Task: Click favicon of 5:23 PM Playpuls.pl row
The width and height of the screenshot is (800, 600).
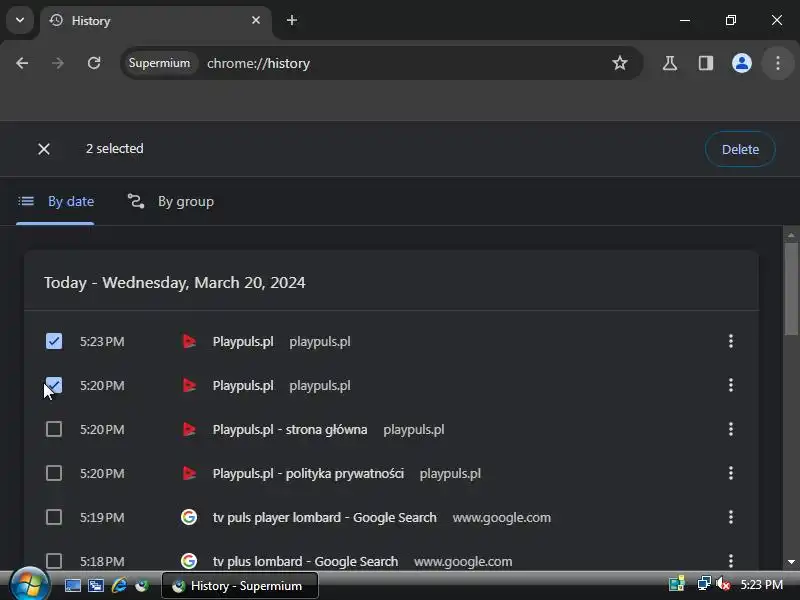Action: pos(189,341)
